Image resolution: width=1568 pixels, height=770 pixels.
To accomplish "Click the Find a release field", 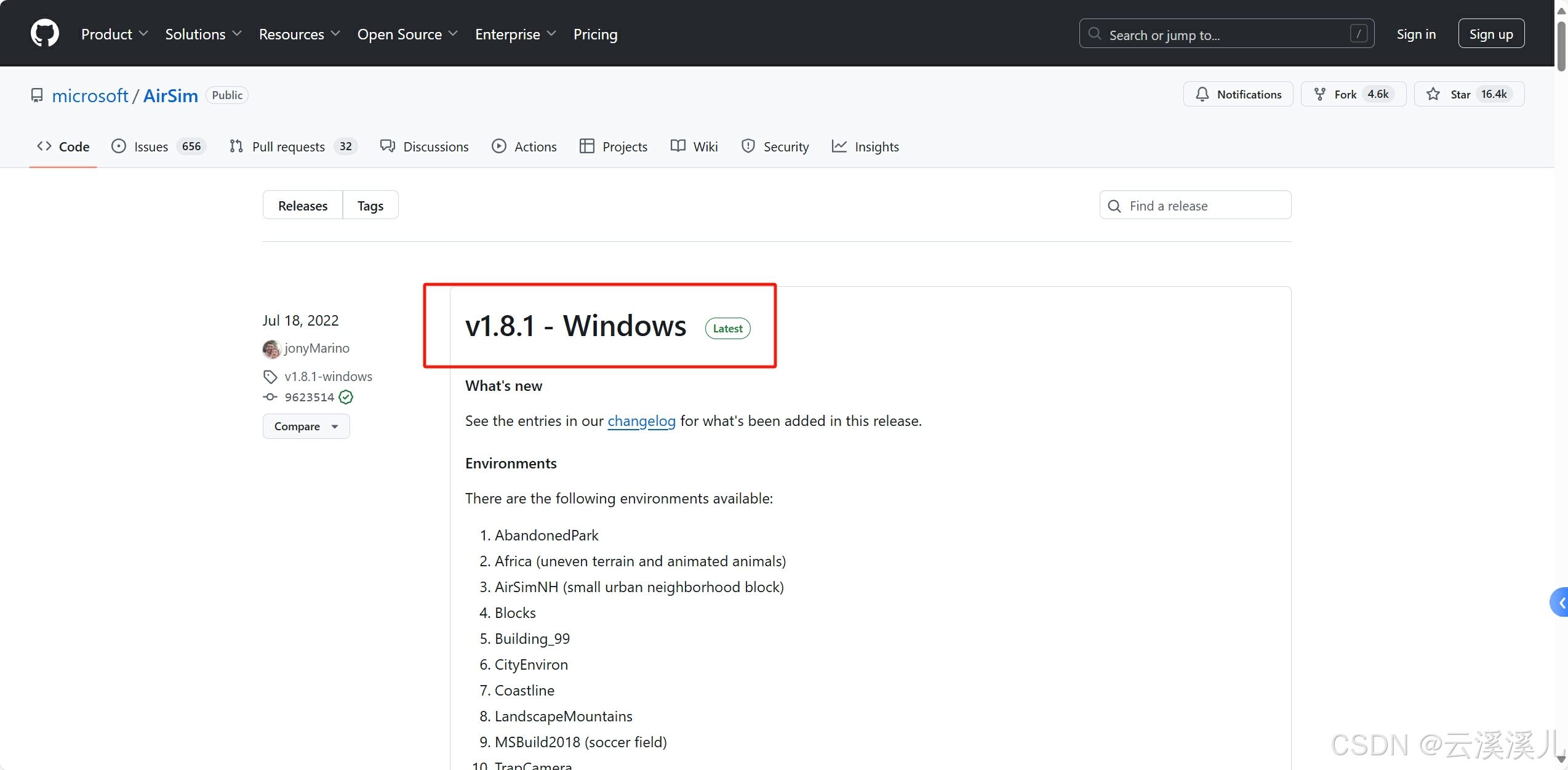I will click(1195, 206).
